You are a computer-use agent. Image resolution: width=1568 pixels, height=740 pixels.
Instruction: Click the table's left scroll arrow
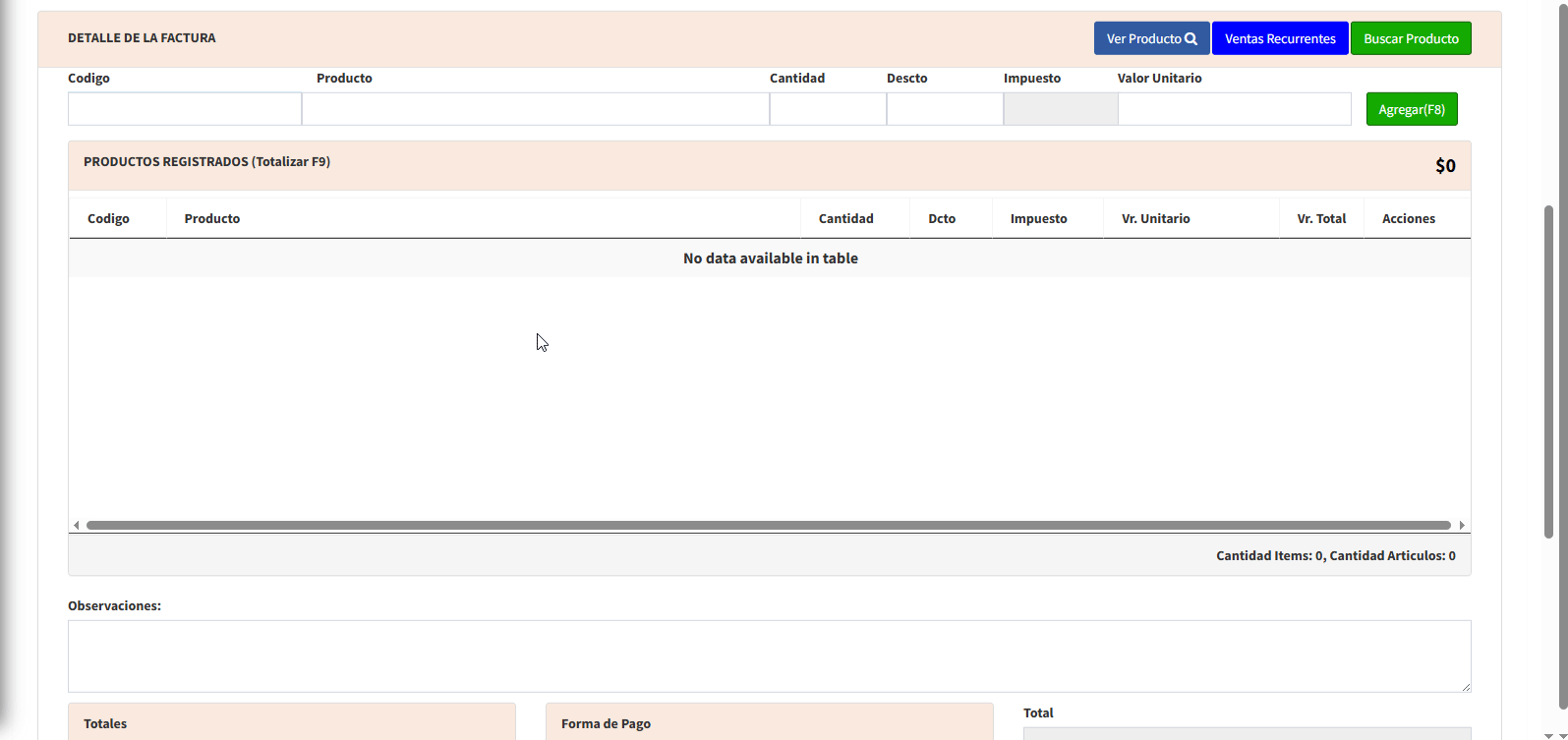77,525
